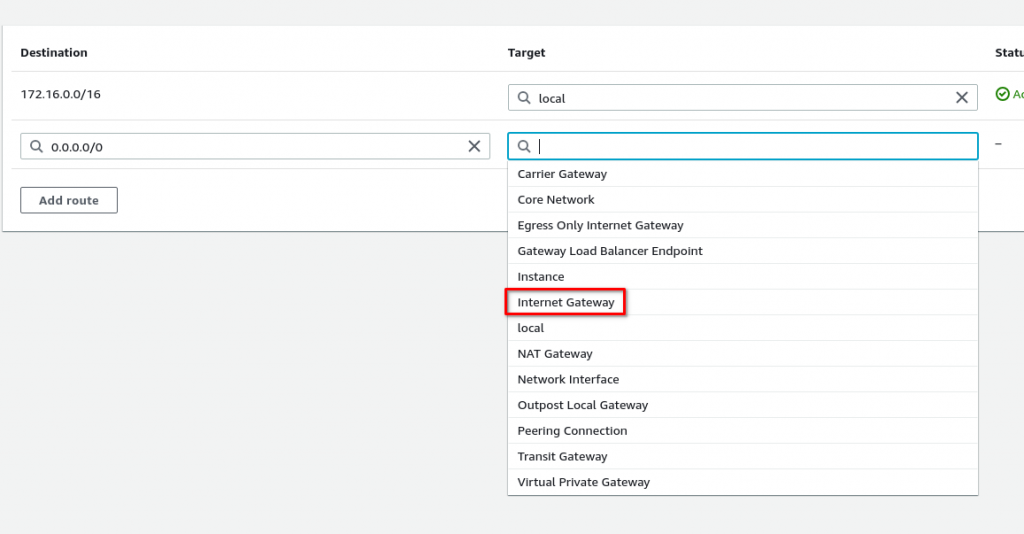Select local option in target list
Viewport: 1024px width, 534px height.
pos(531,328)
